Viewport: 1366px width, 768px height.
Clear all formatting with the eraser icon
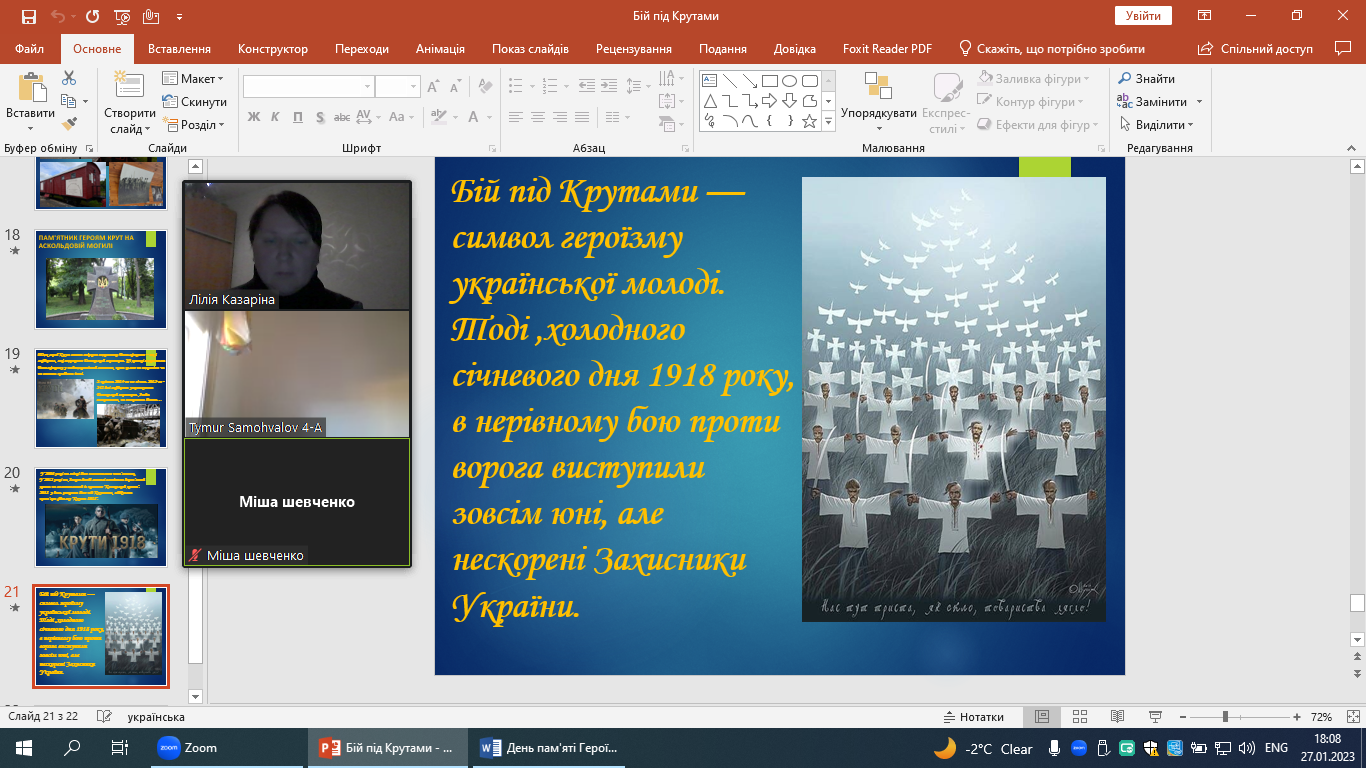click(x=483, y=87)
